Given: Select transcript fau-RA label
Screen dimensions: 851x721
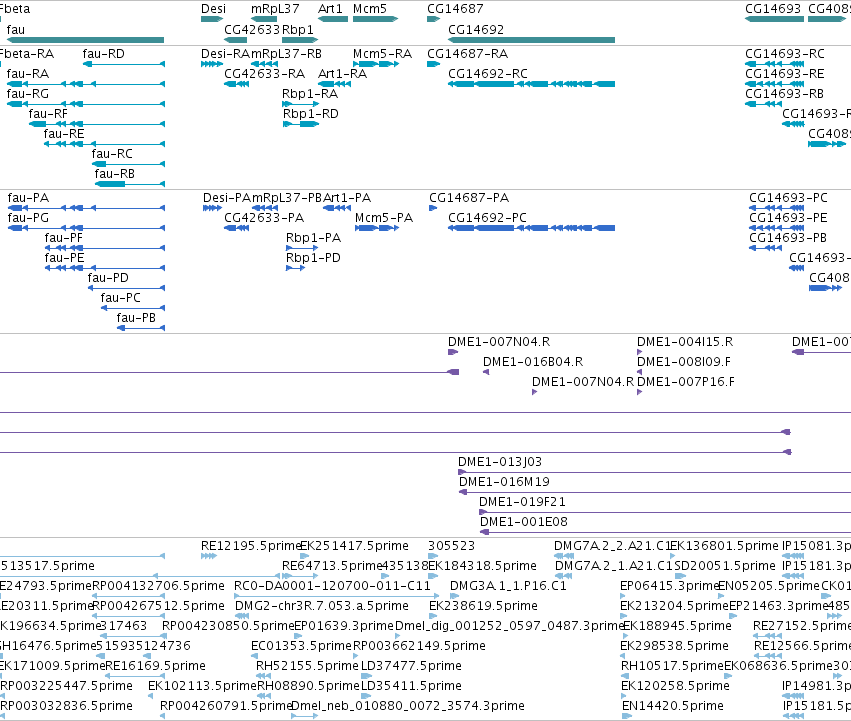Looking at the screenshot, I should click(x=28, y=74).
